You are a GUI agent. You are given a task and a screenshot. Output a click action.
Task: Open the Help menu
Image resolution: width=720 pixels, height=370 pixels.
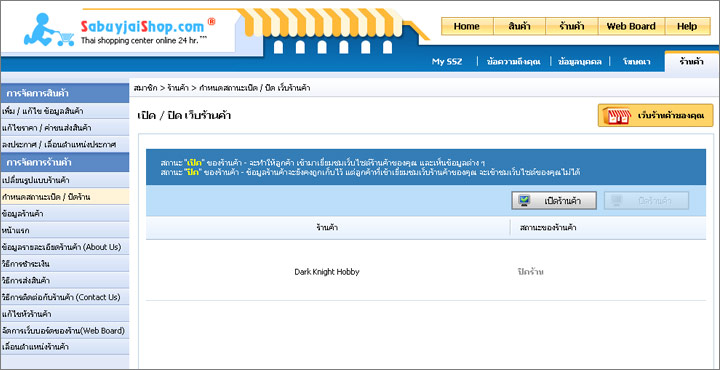point(687,26)
